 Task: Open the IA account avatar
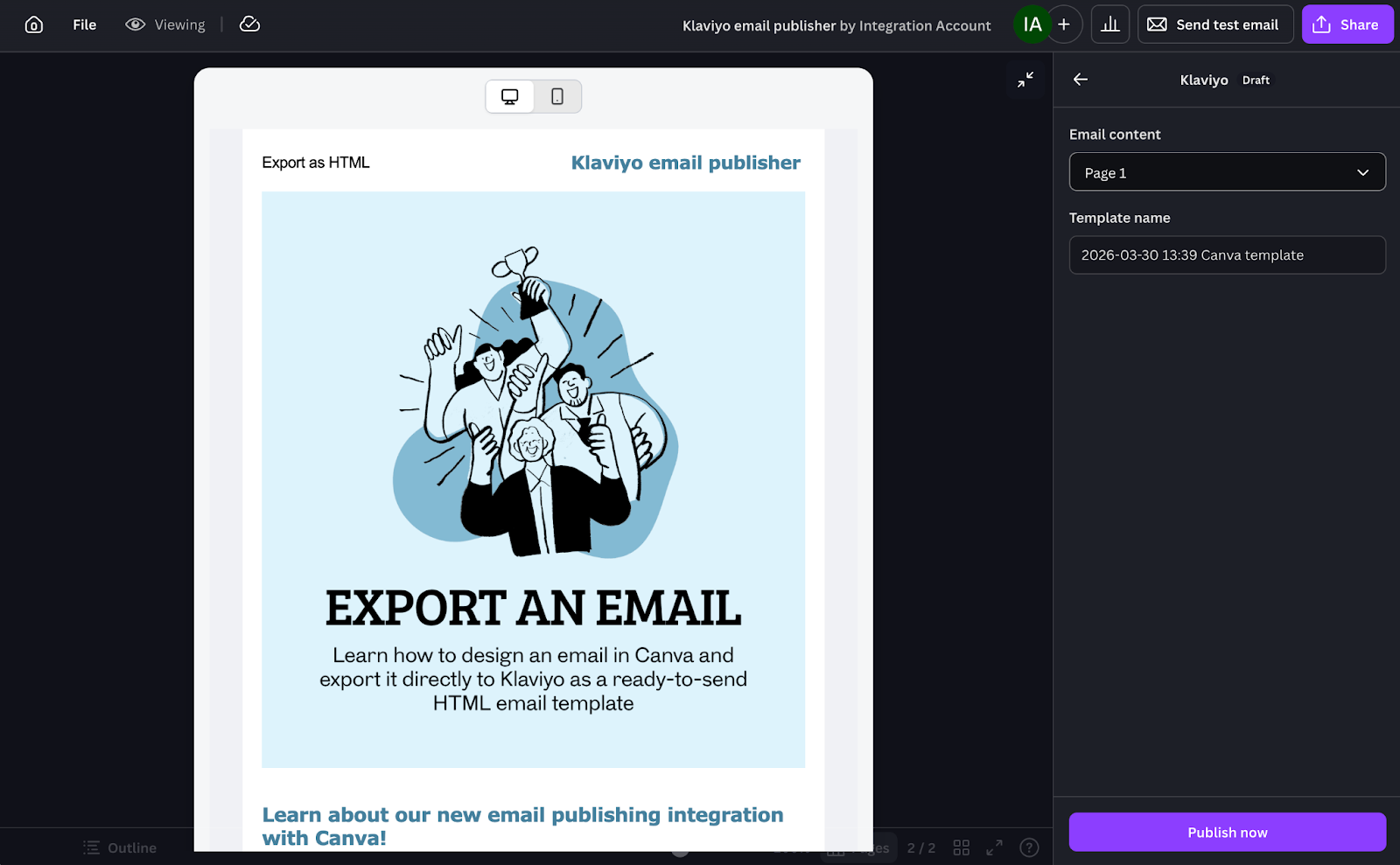pyautogui.click(x=1032, y=24)
